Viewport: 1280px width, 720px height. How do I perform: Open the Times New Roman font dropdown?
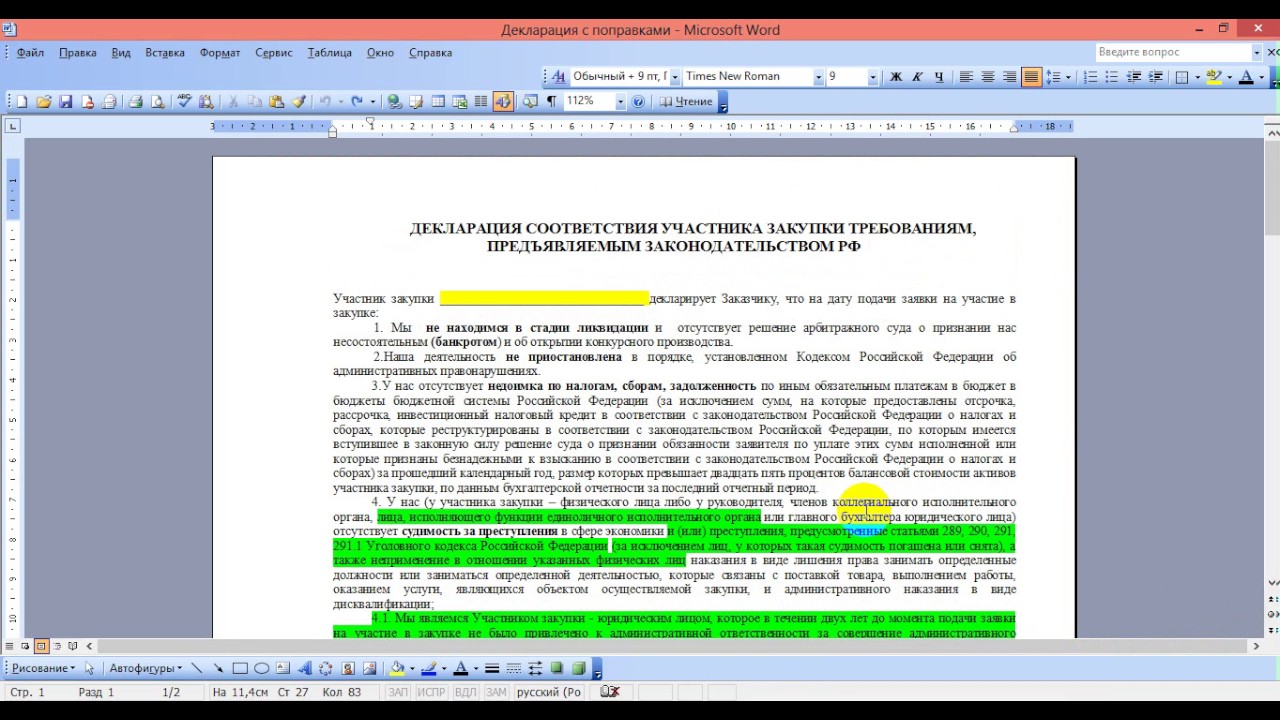tap(818, 77)
